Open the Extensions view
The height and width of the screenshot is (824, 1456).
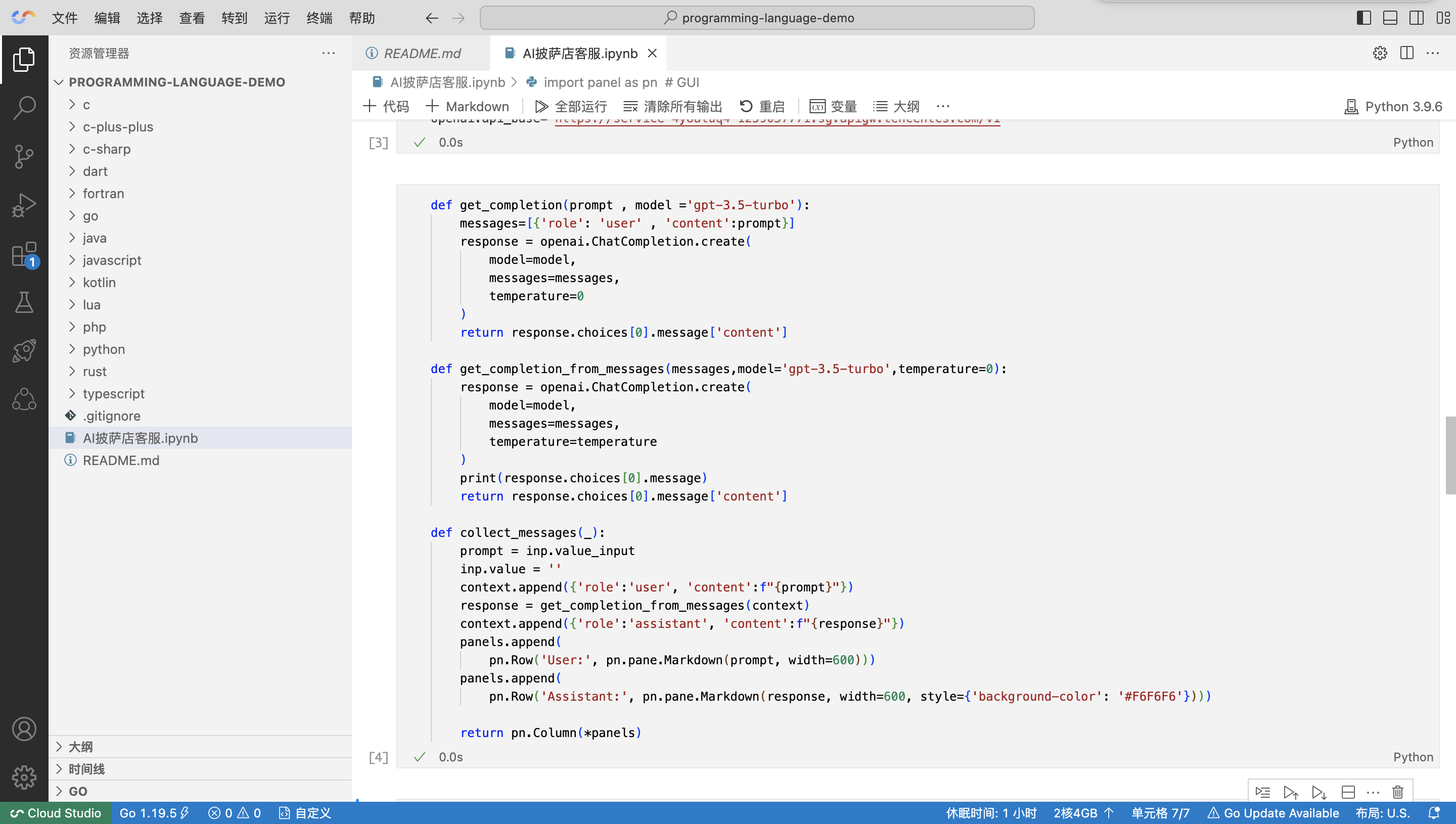coord(24,255)
